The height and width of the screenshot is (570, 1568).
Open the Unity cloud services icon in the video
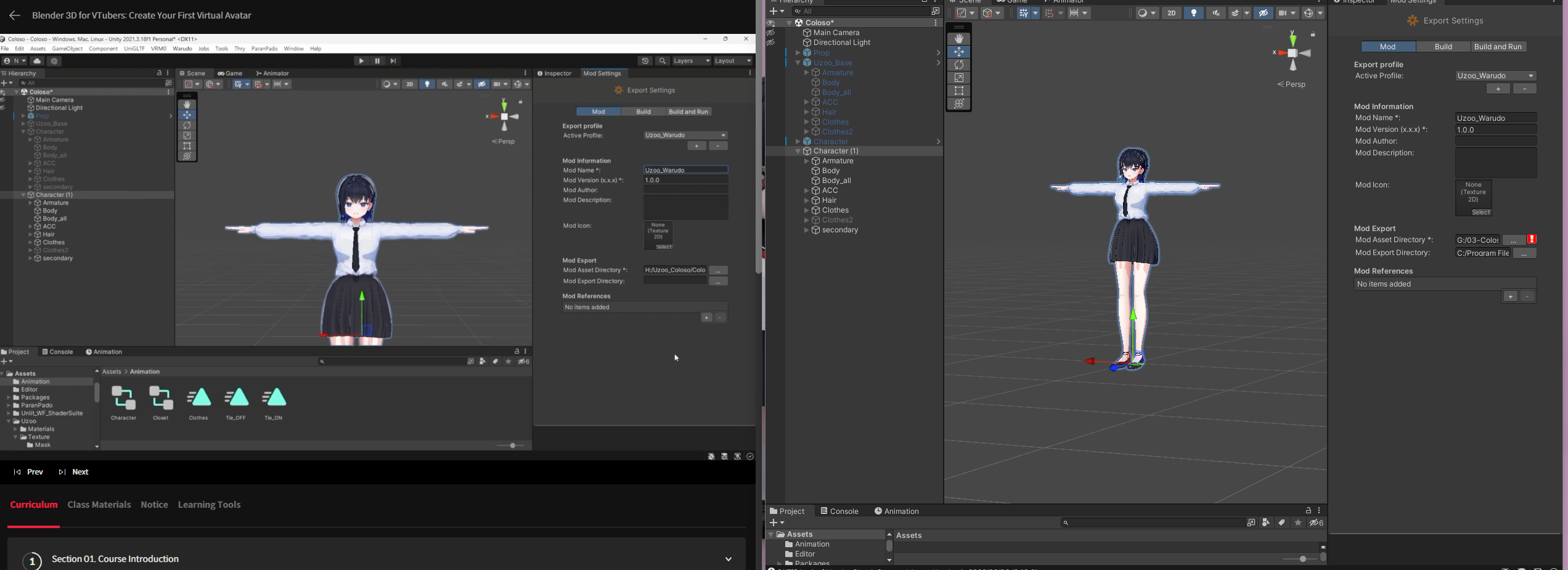point(37,61)
